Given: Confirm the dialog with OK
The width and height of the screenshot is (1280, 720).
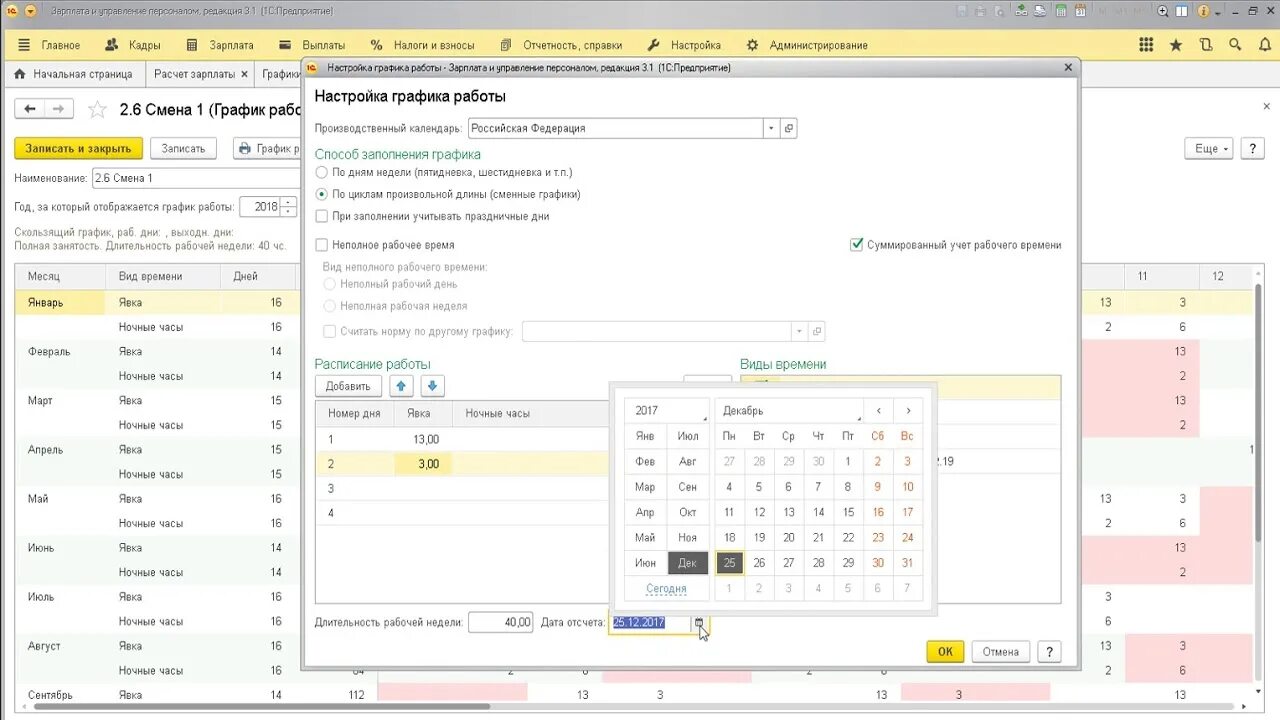Looking at the screenshot, I should pos(945,652).
